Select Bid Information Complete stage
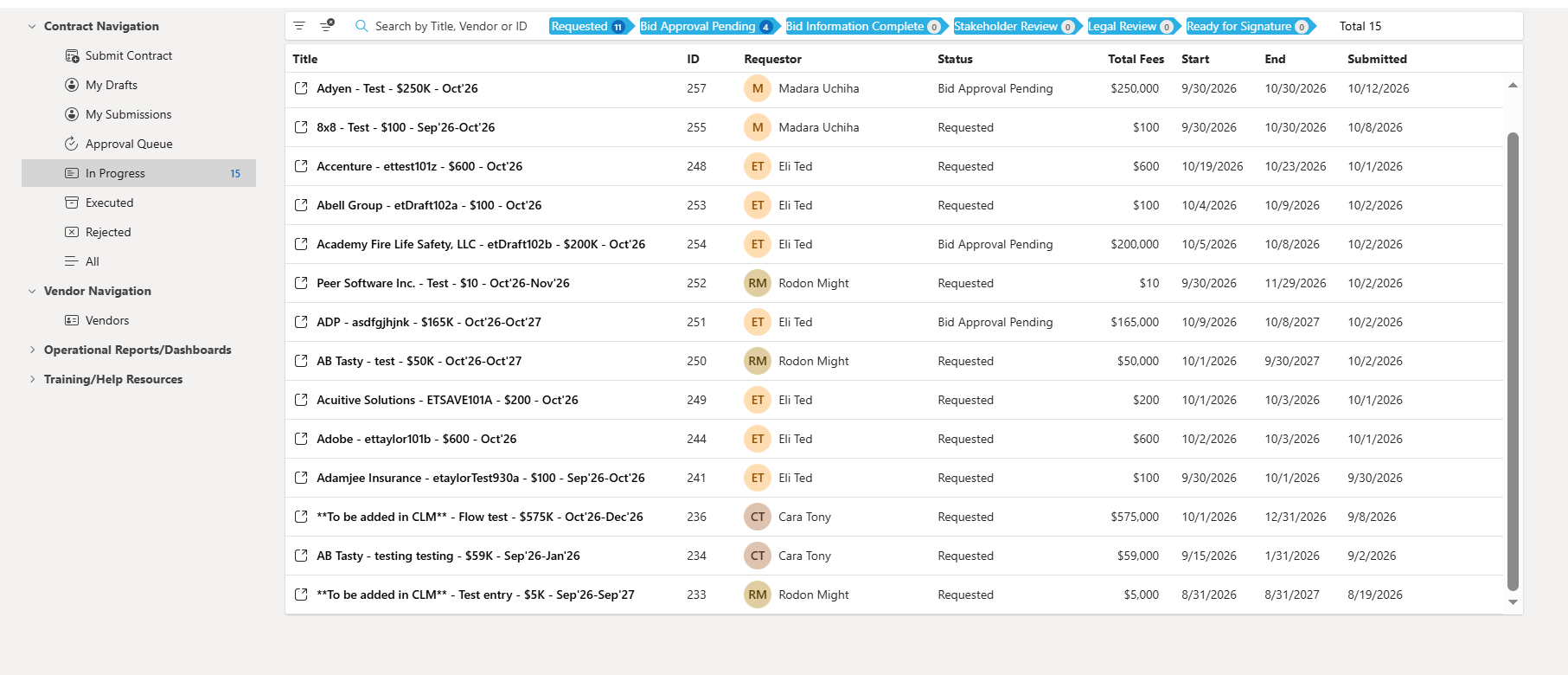 point(866,26)
